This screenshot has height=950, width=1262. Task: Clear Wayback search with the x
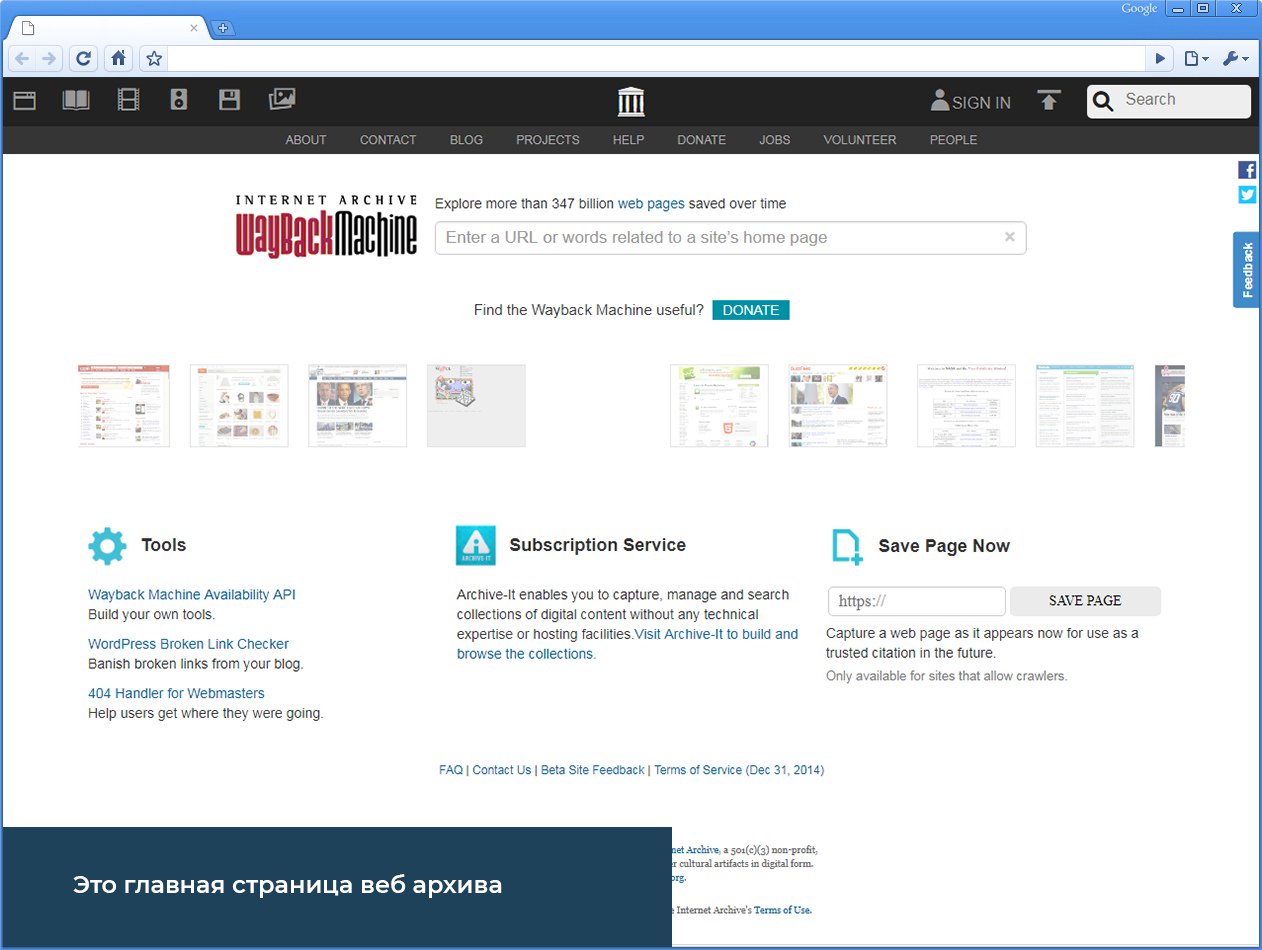pos(1010,237)
